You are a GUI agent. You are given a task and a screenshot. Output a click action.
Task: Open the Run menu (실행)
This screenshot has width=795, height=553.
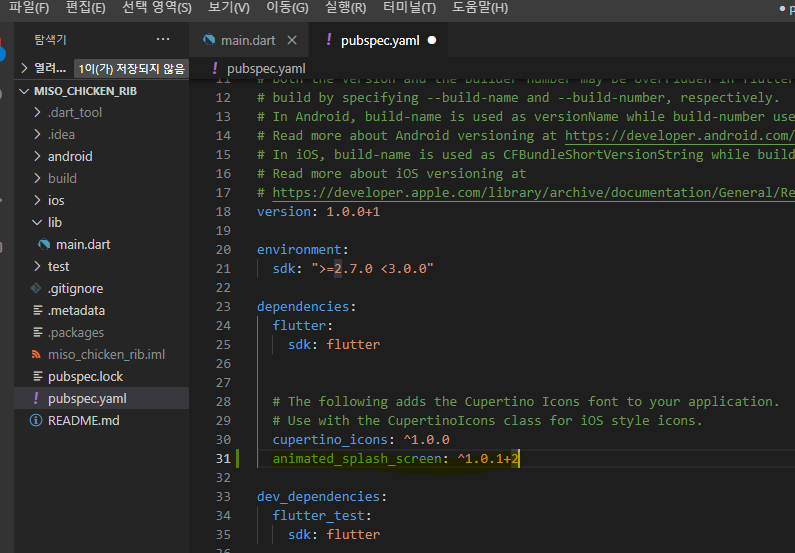click(x=345, y=8)
